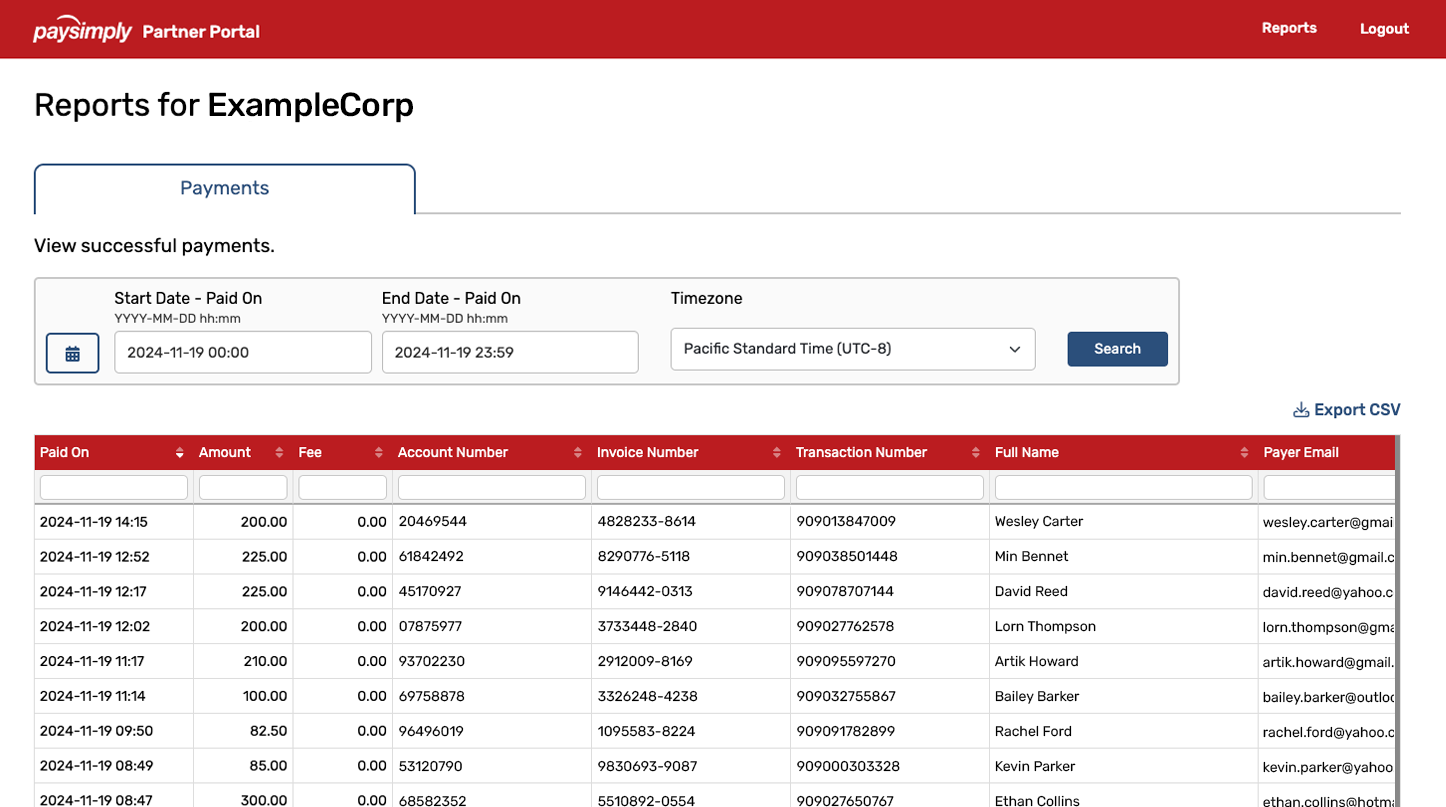Image resolution: width=1446 pixels, height=807 pixels.
Task: Sort by Transaction Number column arrows
Action: [976, 453]
